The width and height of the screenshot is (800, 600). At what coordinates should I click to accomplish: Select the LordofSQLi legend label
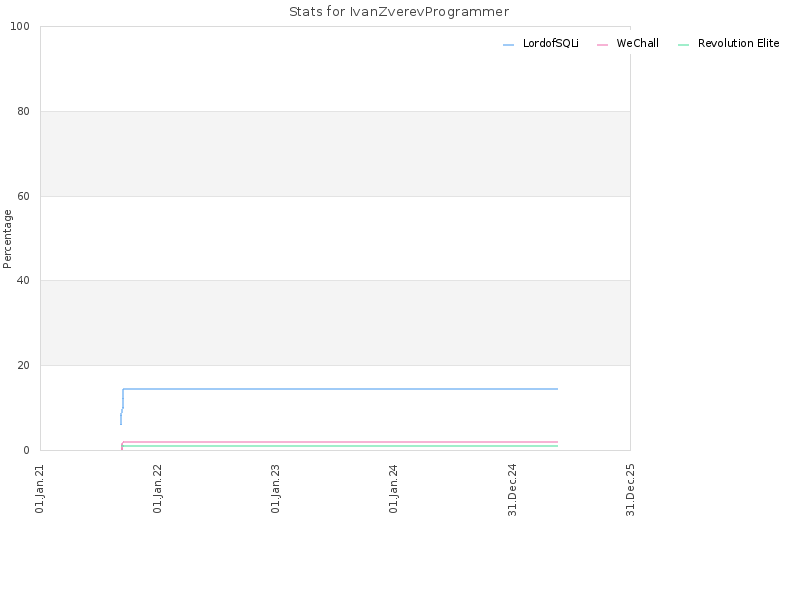click(x=551, y=43)
